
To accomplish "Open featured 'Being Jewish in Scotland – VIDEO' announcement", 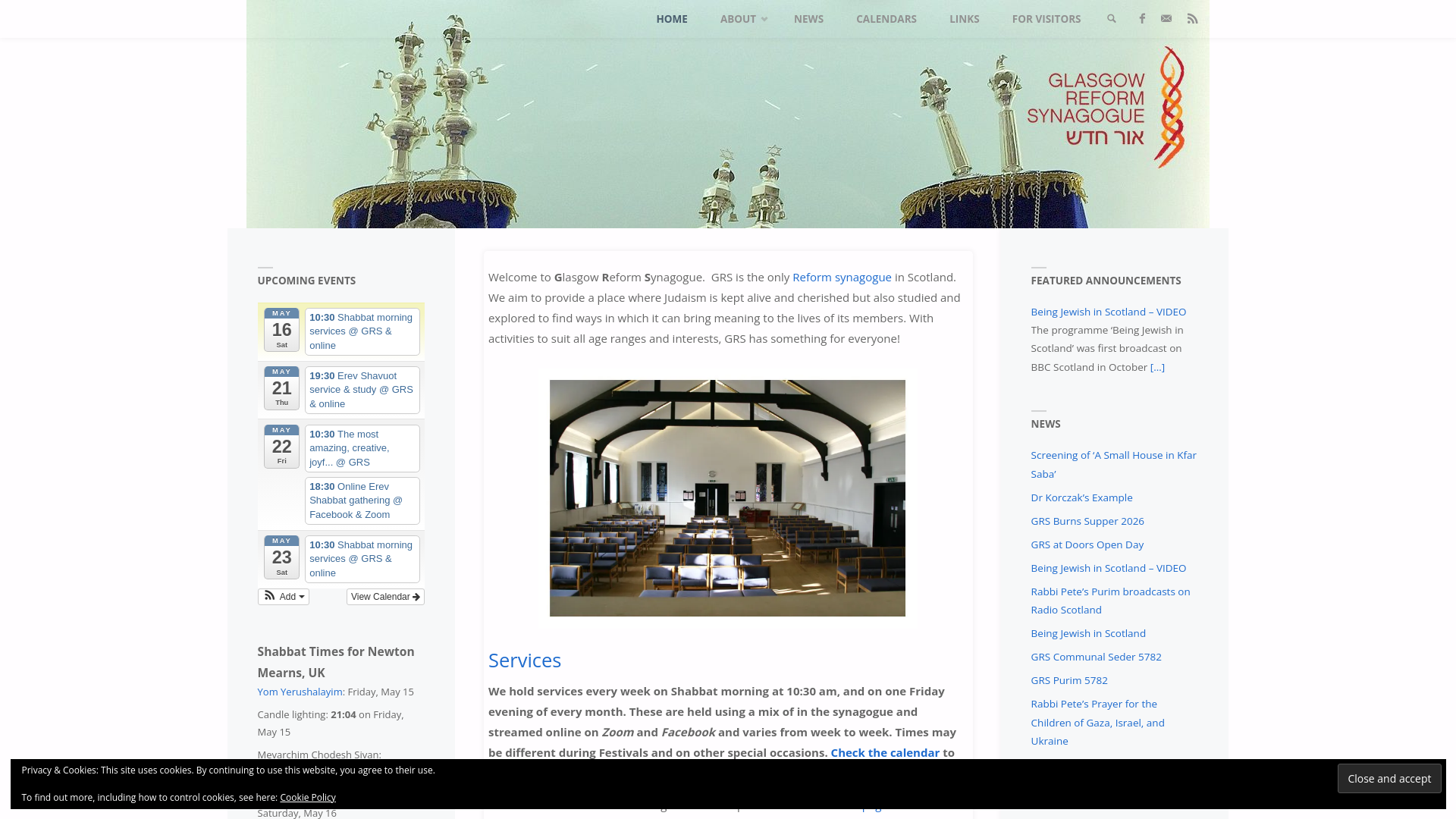I will 1108,312.
